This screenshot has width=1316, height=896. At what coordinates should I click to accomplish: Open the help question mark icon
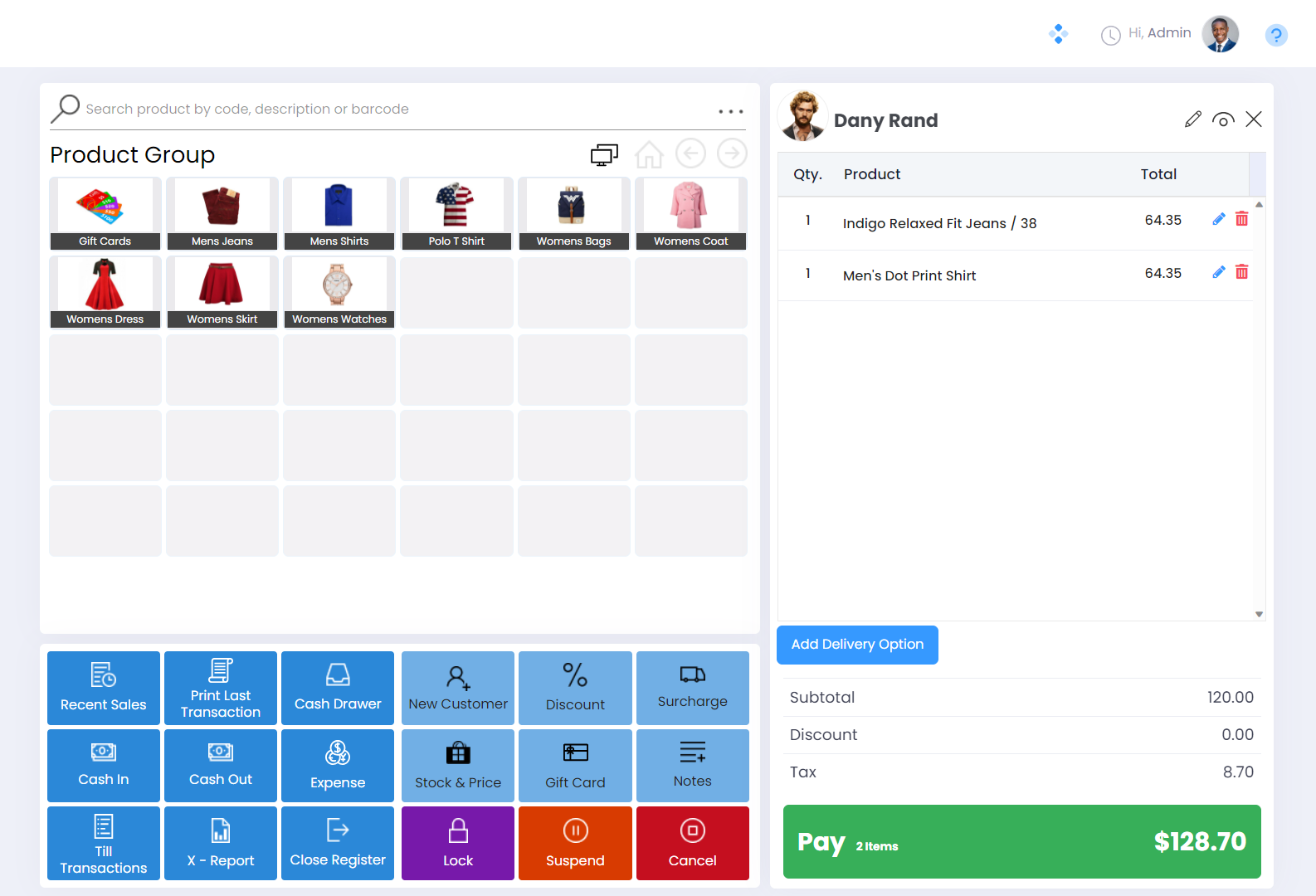pyautogui.click(x=1275, y=35)
